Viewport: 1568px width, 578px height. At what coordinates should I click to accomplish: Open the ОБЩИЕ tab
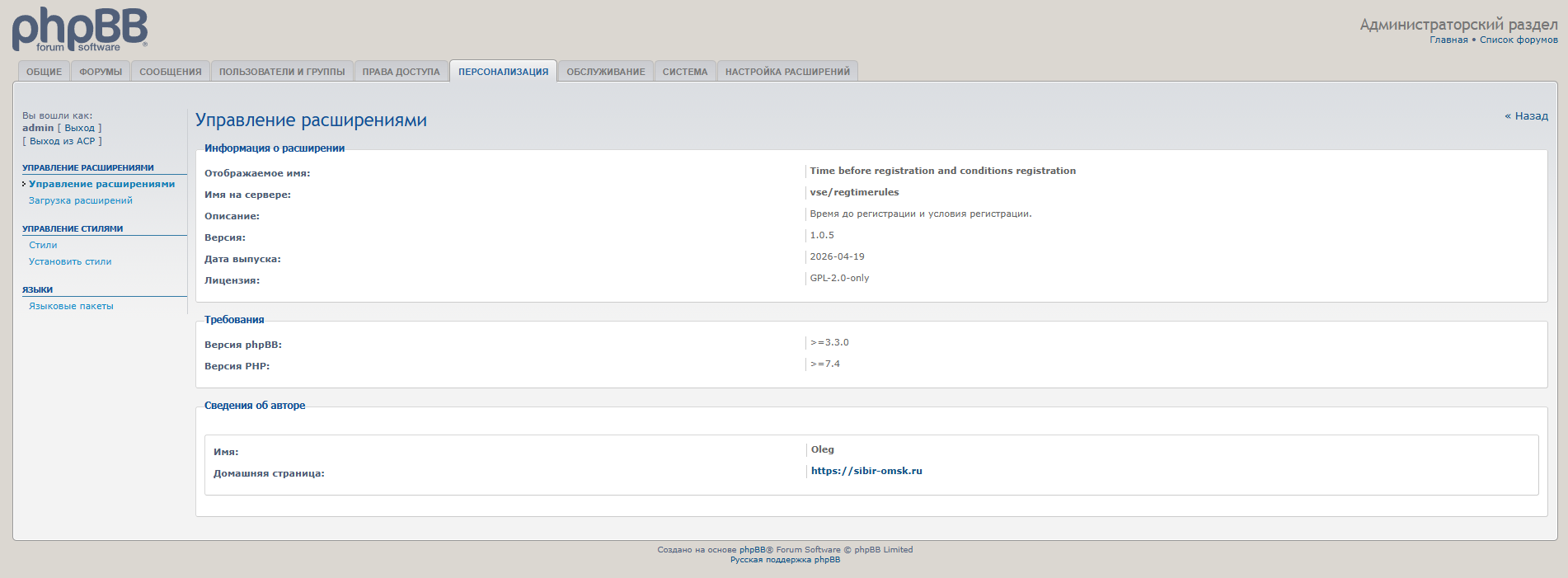pos(44,72)
